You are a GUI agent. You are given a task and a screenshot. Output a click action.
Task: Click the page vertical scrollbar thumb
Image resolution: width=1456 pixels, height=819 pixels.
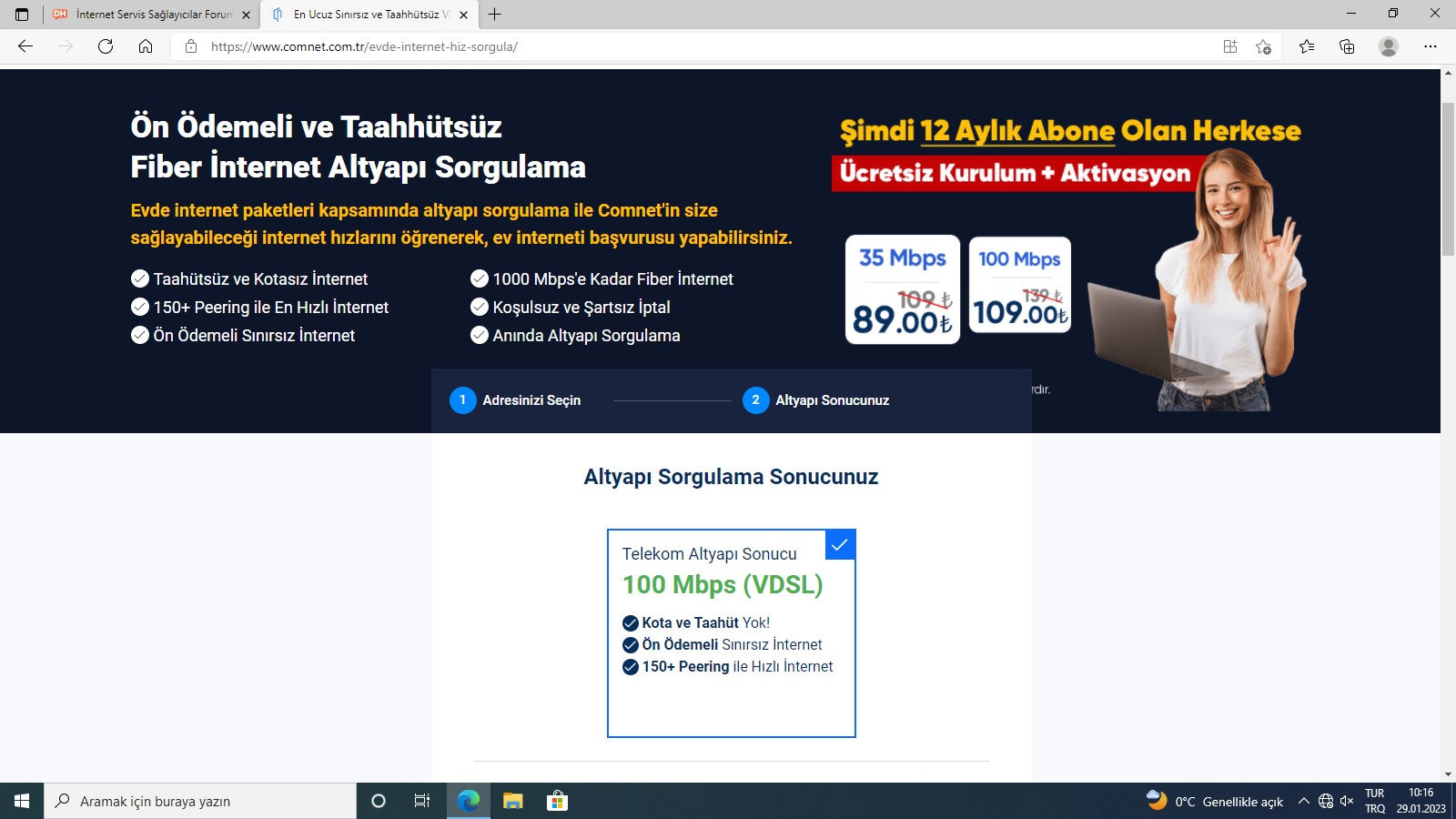[x=1448, y=180]
